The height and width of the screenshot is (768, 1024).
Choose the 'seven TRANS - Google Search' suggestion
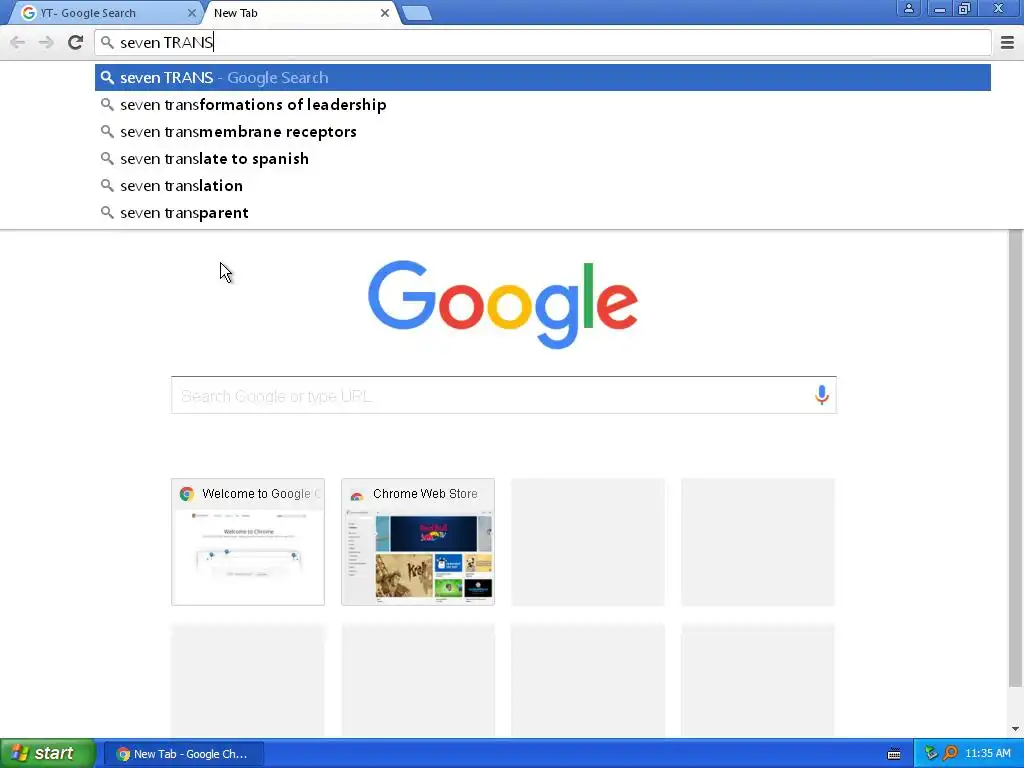[542, 78]
